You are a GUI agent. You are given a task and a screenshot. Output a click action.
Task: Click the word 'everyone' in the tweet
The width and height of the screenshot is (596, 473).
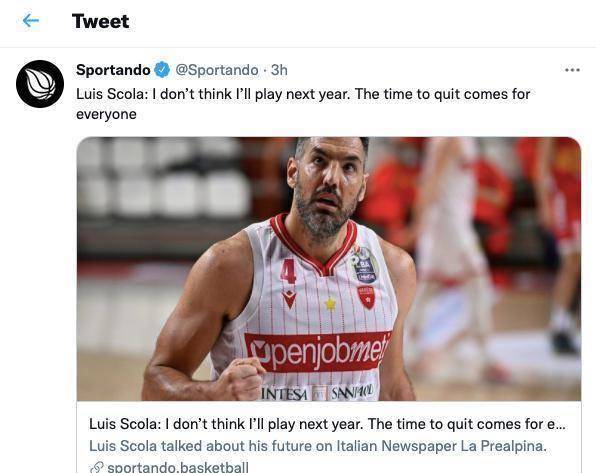(x=106, y=114)
